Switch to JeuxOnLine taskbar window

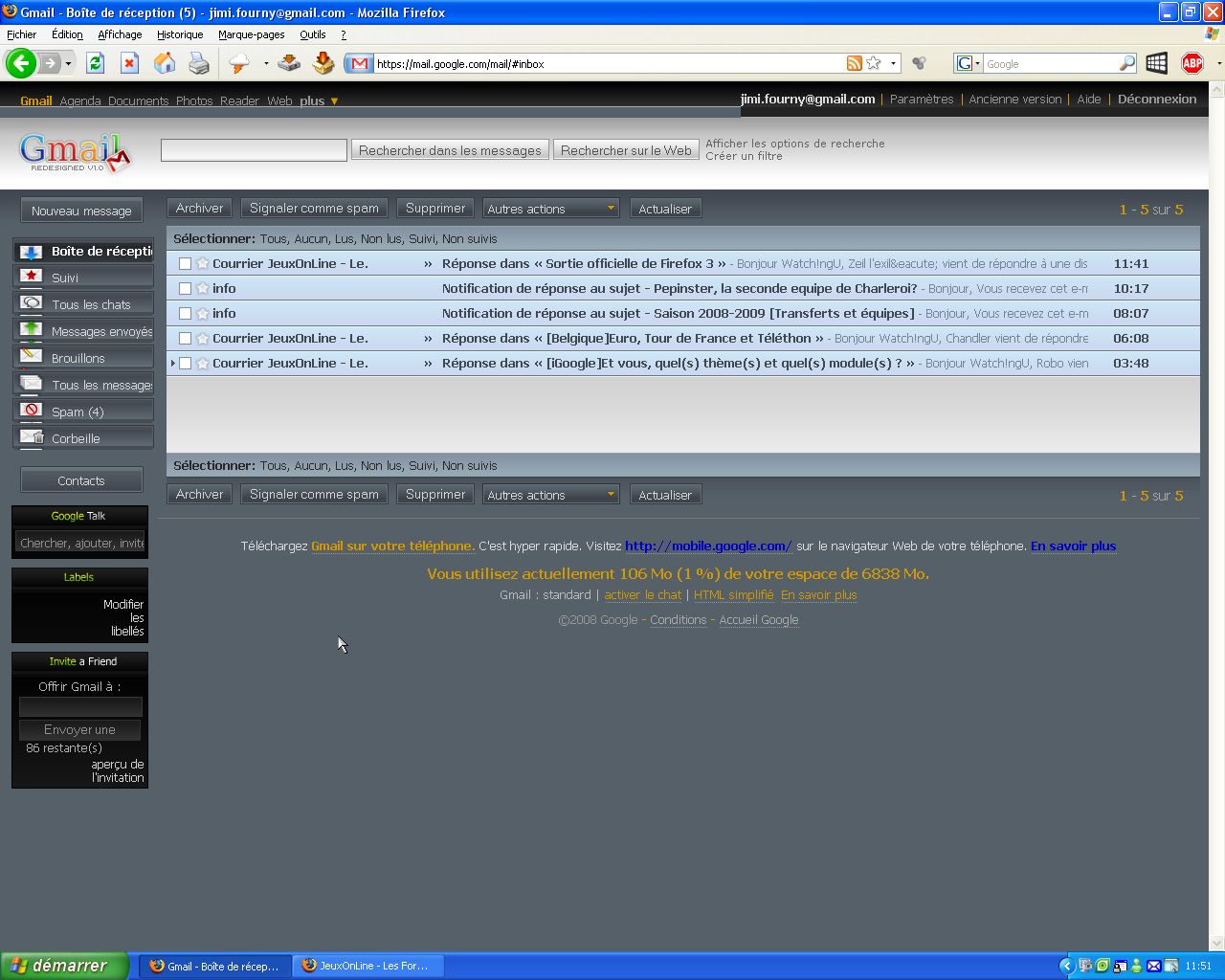pos(367,966)
